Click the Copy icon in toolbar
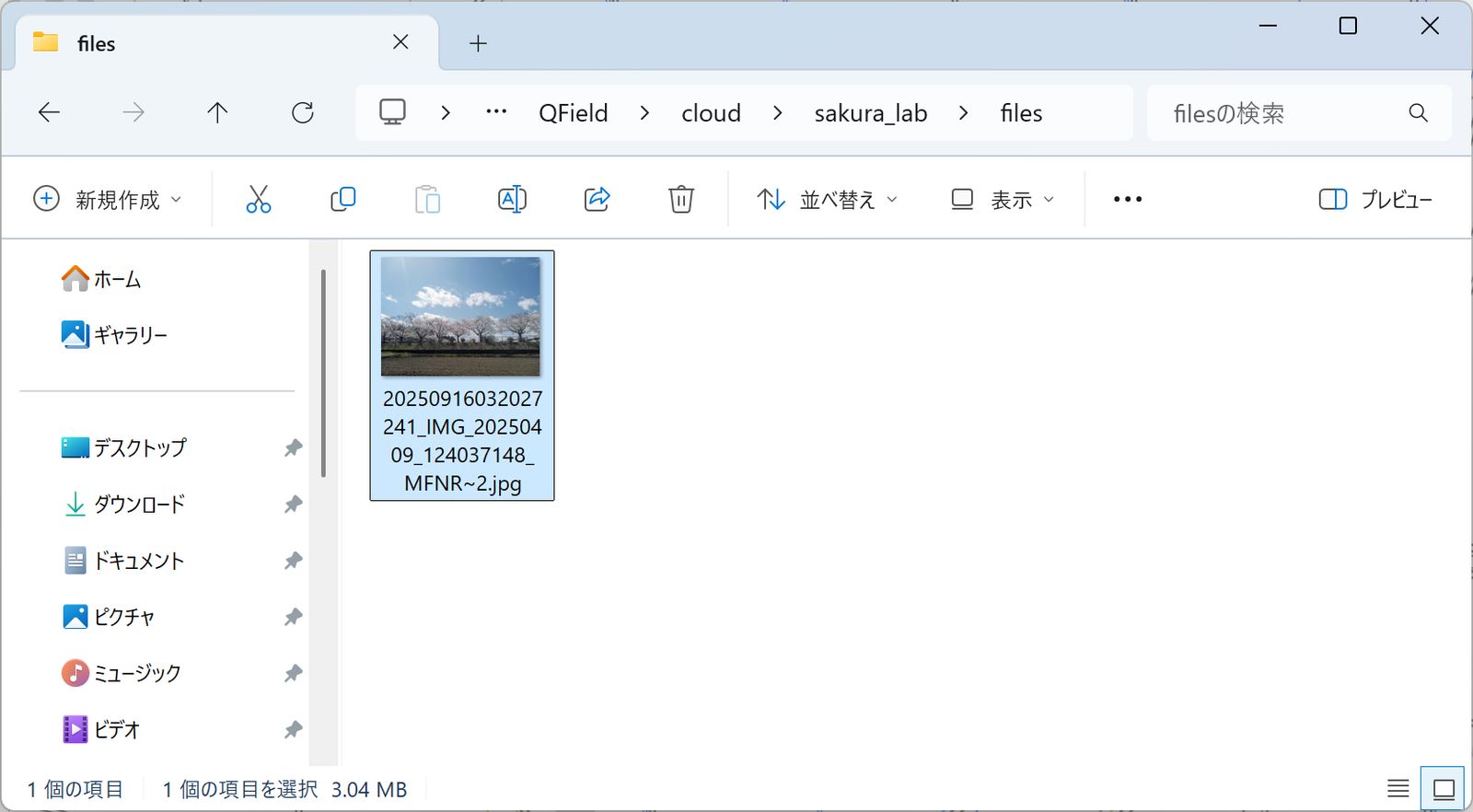Image resolution: width=1473 pixels, height=812 pixels. pos(342,199)
